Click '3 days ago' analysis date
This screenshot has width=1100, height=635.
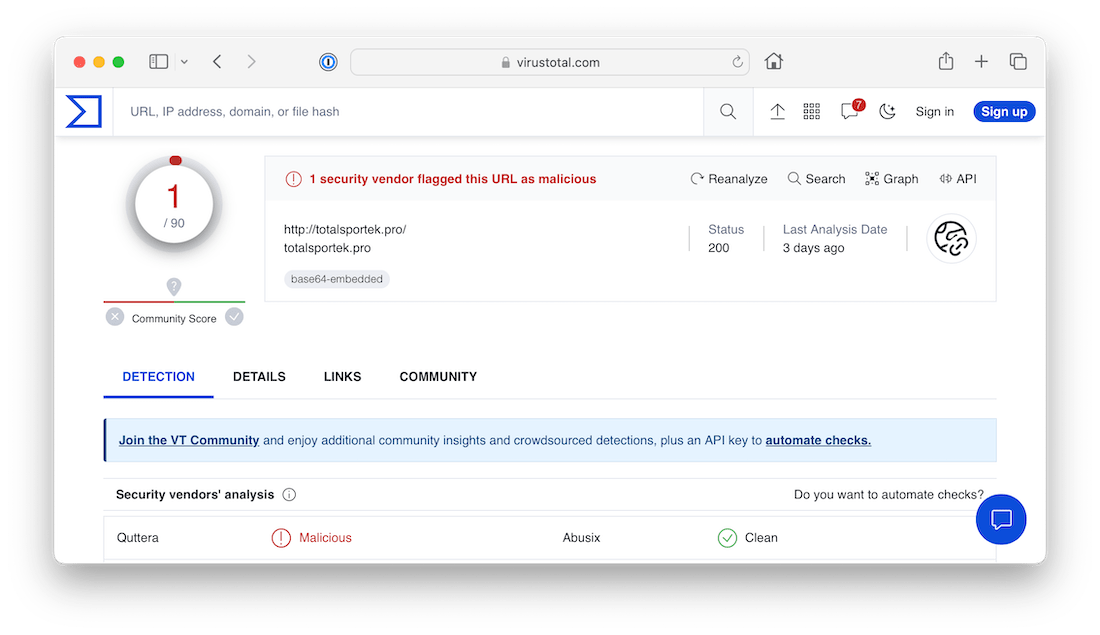pyautogui.click(x=813, y=248)
